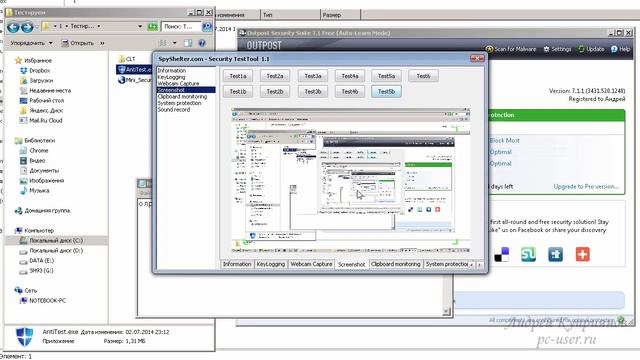Click the captured screenshot preview image
Viewport: 640px width, 360px height.
click(351, 181)
